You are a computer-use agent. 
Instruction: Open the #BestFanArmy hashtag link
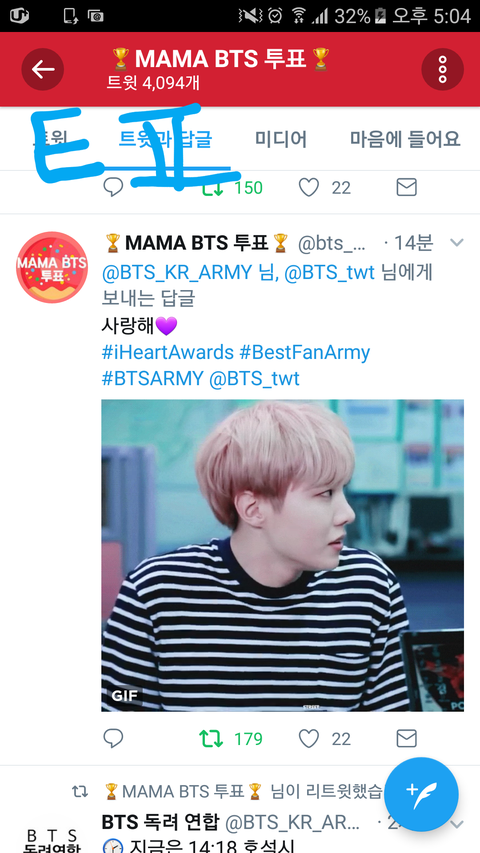(305, 352)
